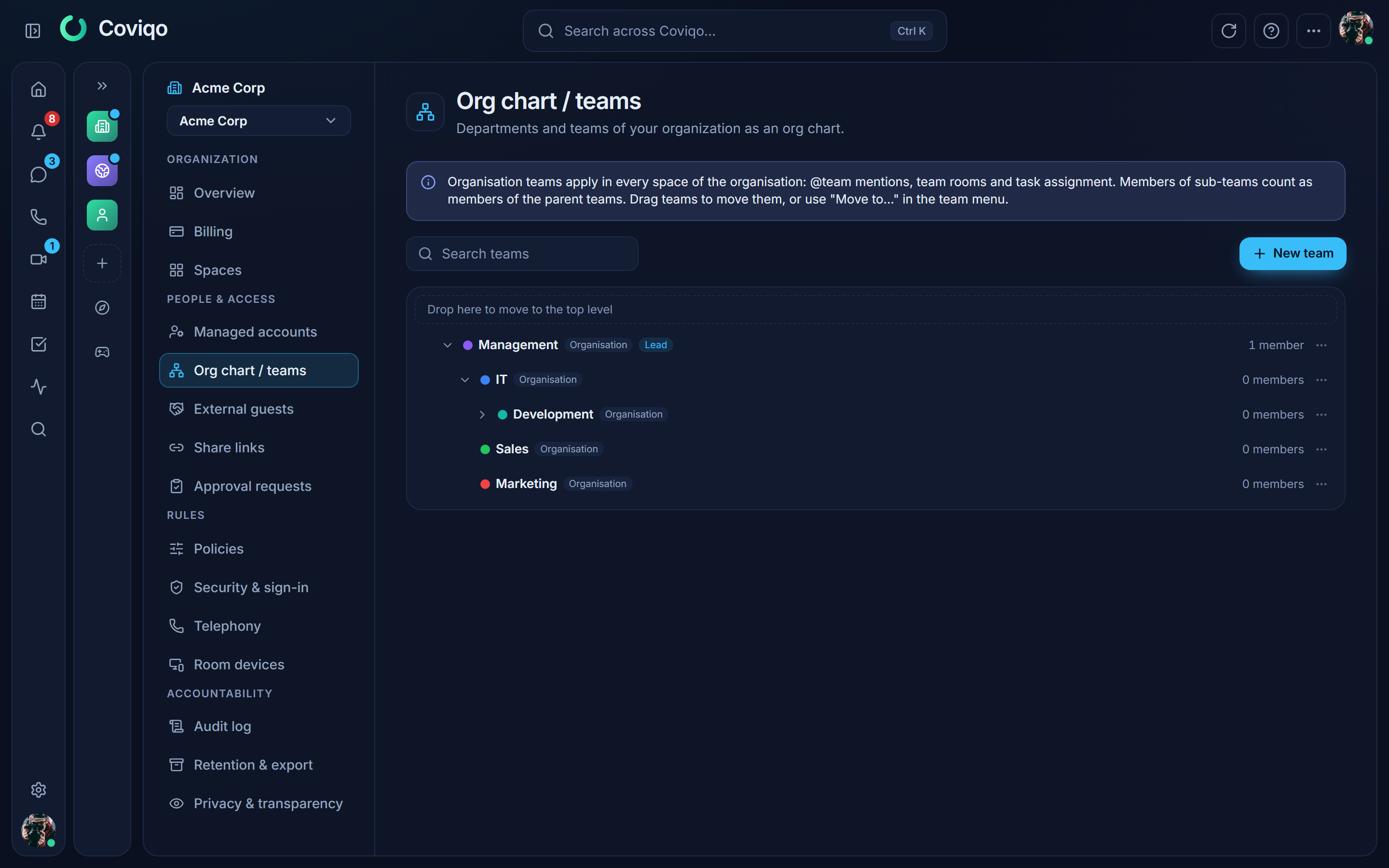Click the purple Management color dot
This screenshot has width=1389, height=868.
(468, 345)
